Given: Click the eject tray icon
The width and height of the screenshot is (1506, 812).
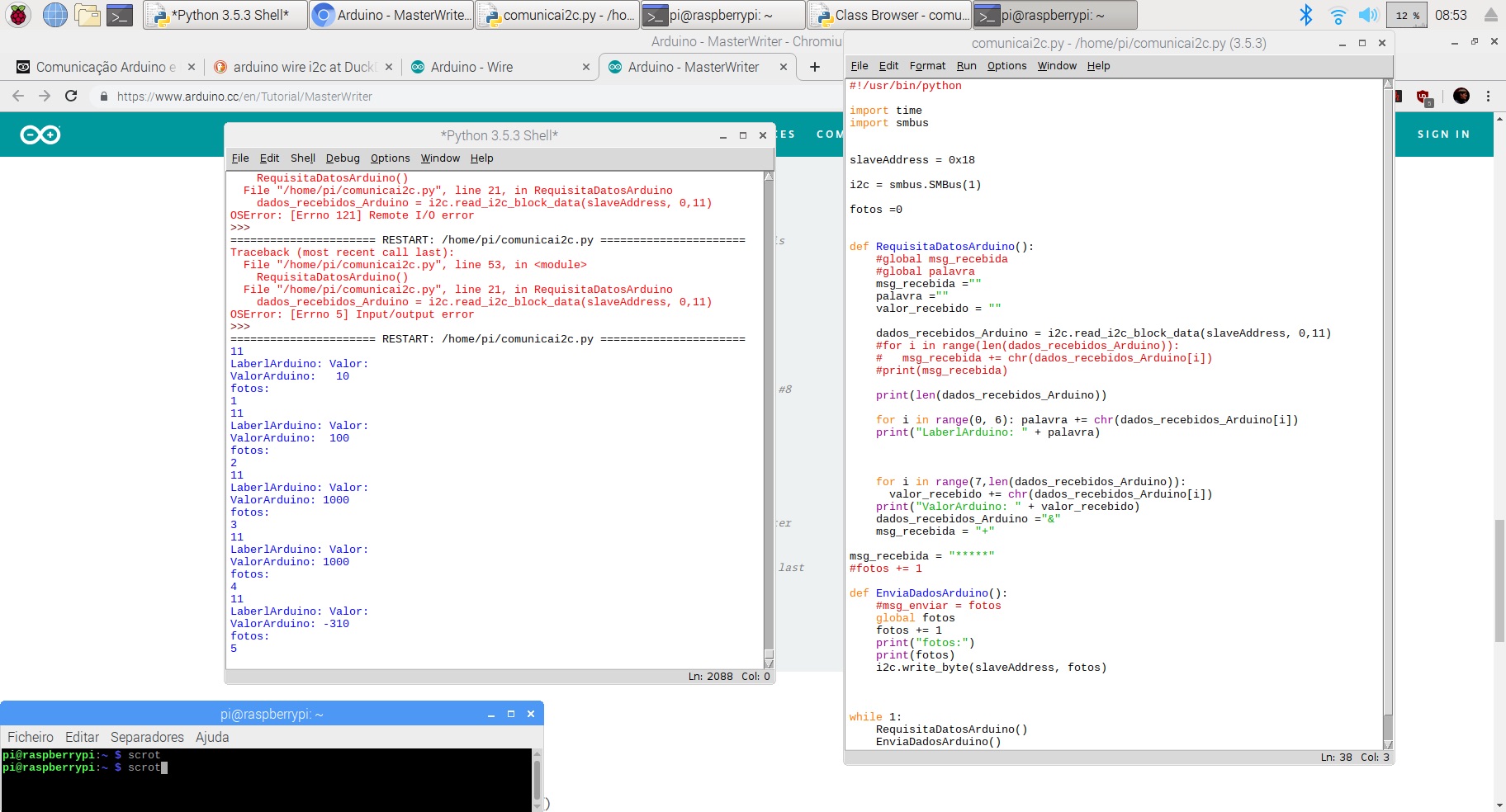Looking at the screenshot, I should point(1490,15).
